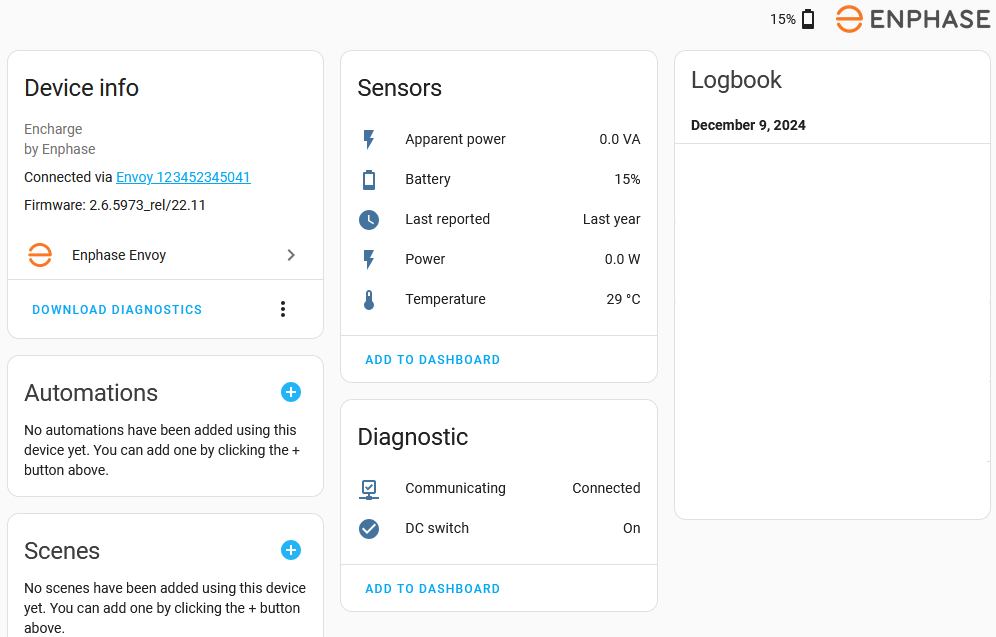Click the Last reported clock icon
The image size is (996, 637).
[x=369, y=219]
